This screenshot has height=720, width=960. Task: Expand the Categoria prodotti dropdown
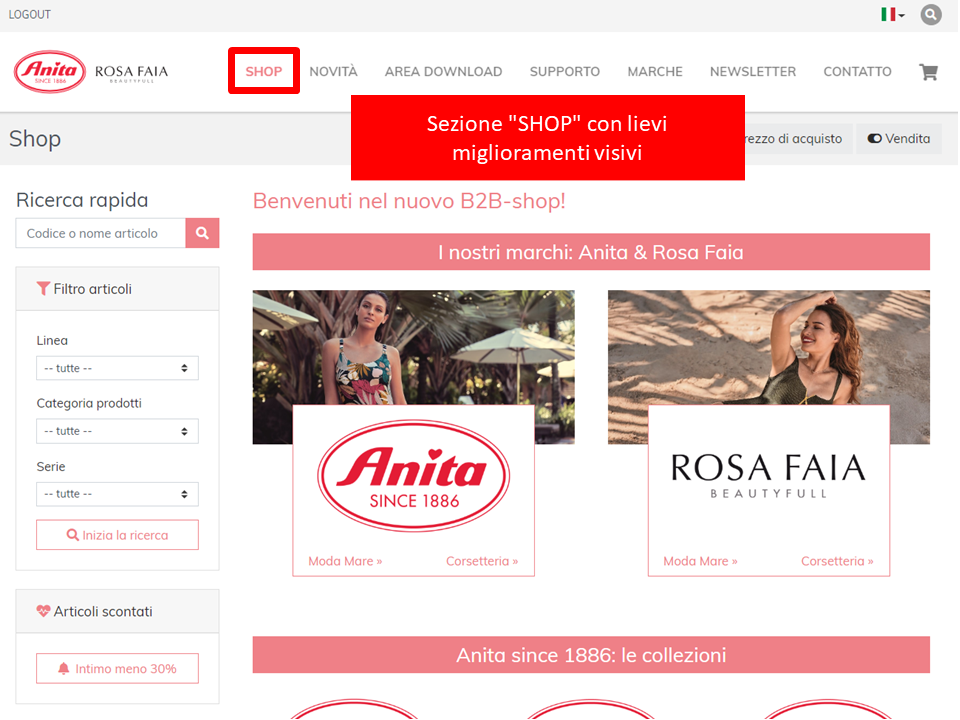117,431
